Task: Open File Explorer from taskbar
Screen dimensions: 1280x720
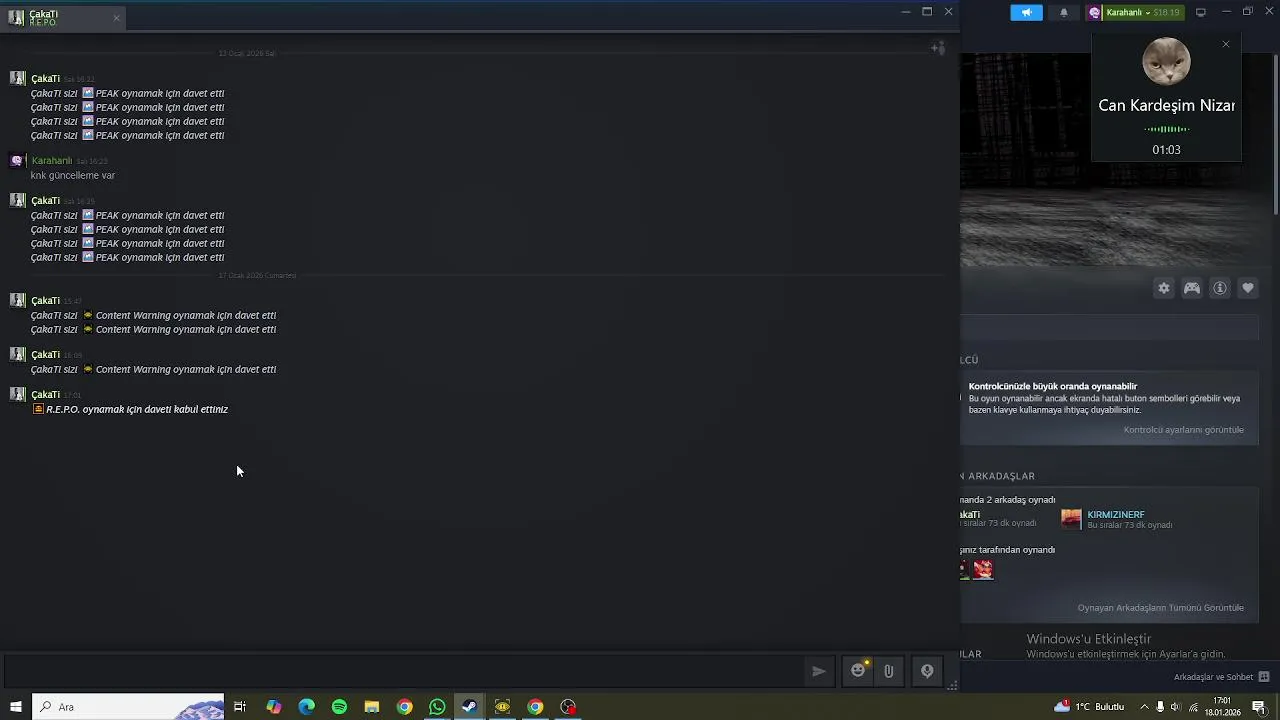Action: 372,707
